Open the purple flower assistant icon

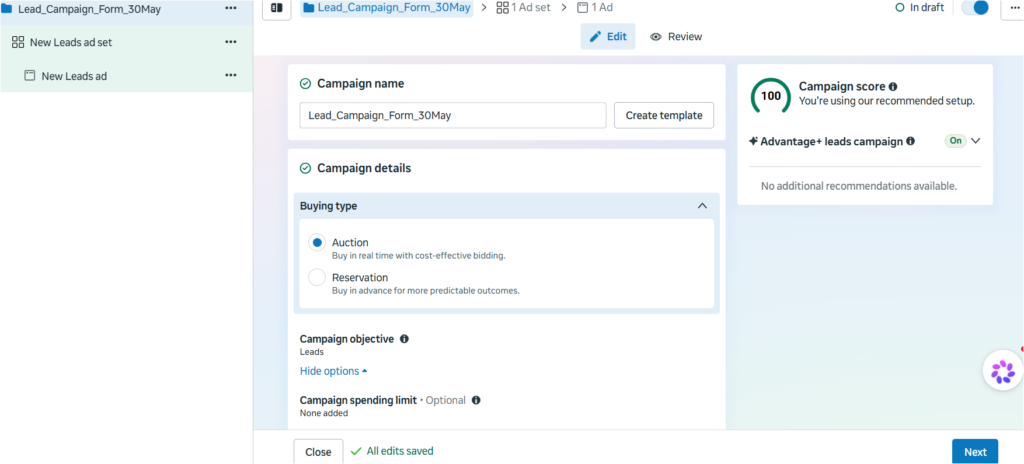tap(1002, 371)
